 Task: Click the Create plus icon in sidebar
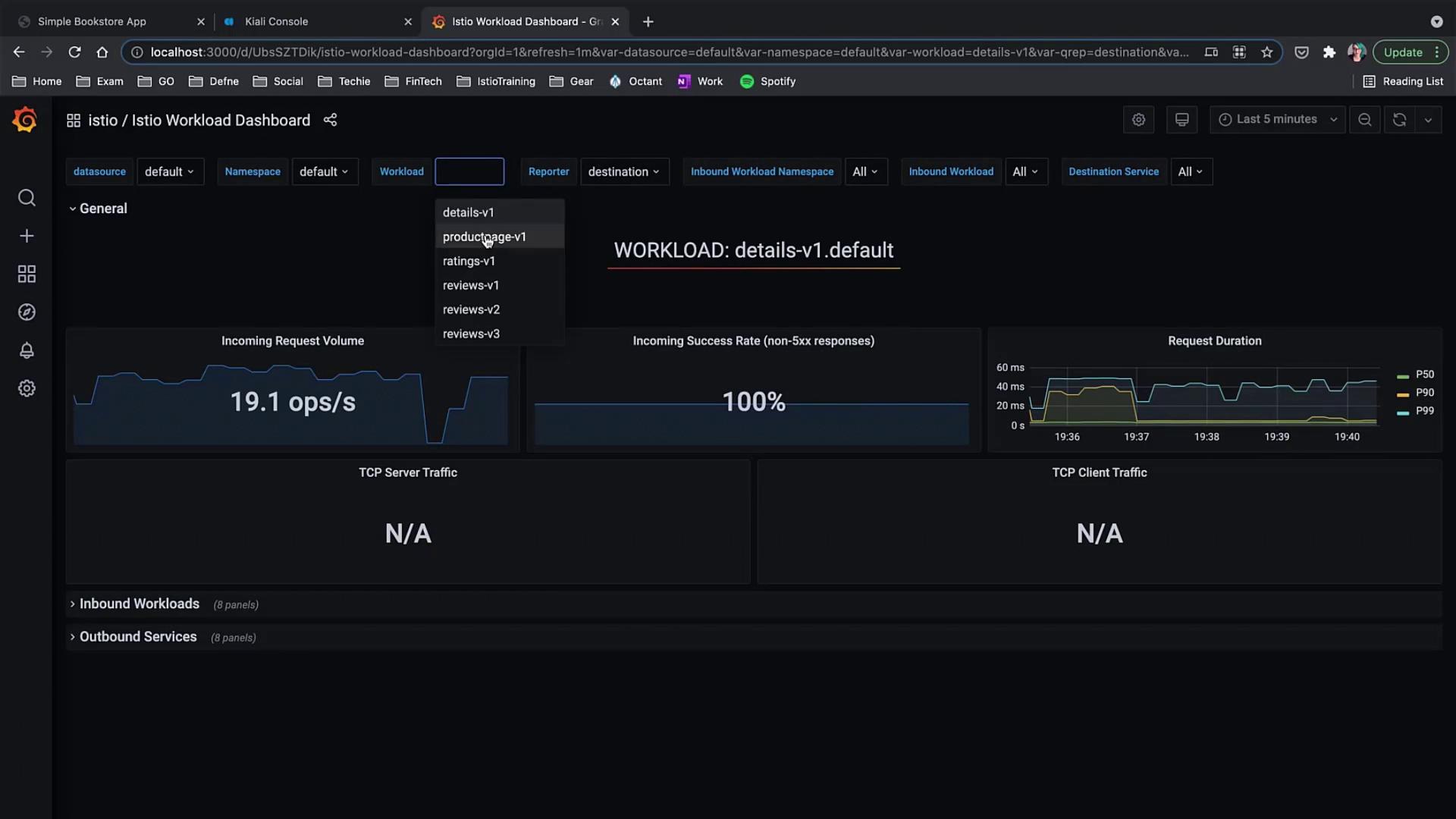(x=27, y=236)
